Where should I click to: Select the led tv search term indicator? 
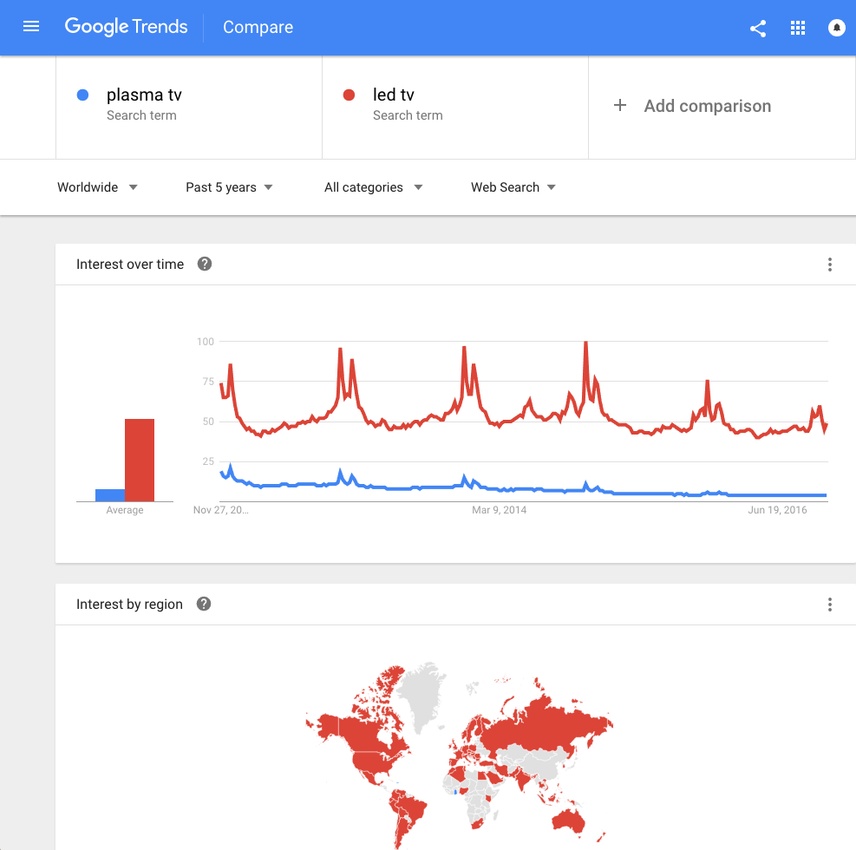coord(349,95)
